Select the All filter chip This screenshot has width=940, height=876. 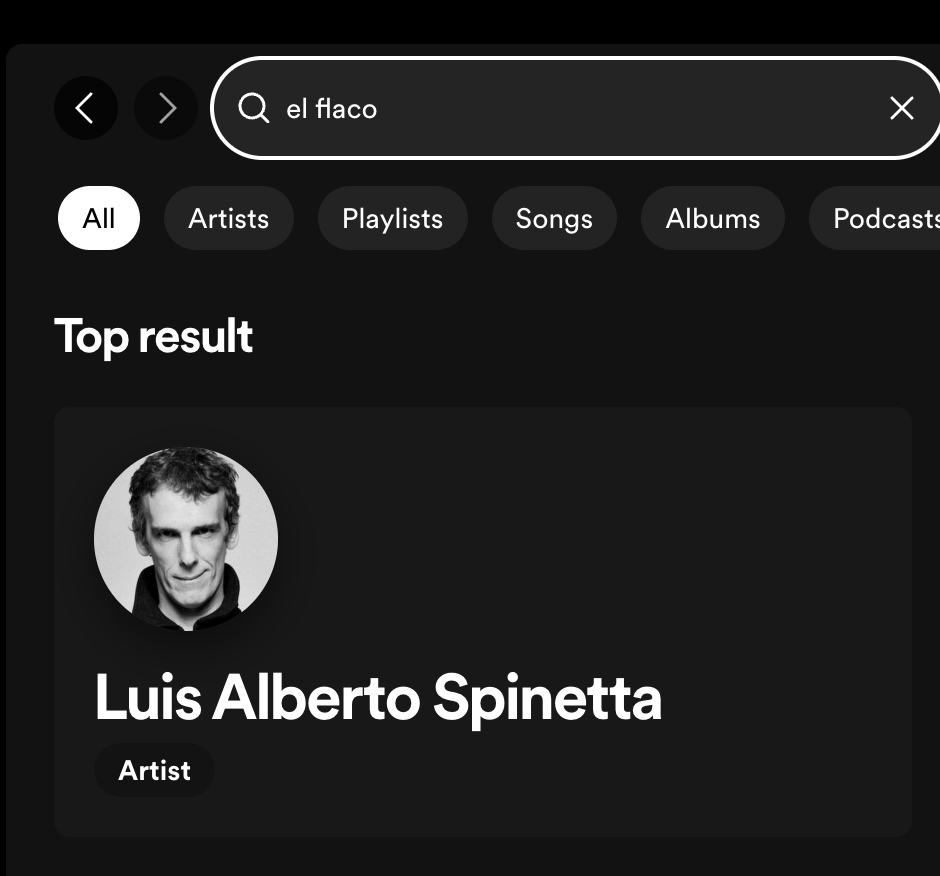tap(99, 218)
